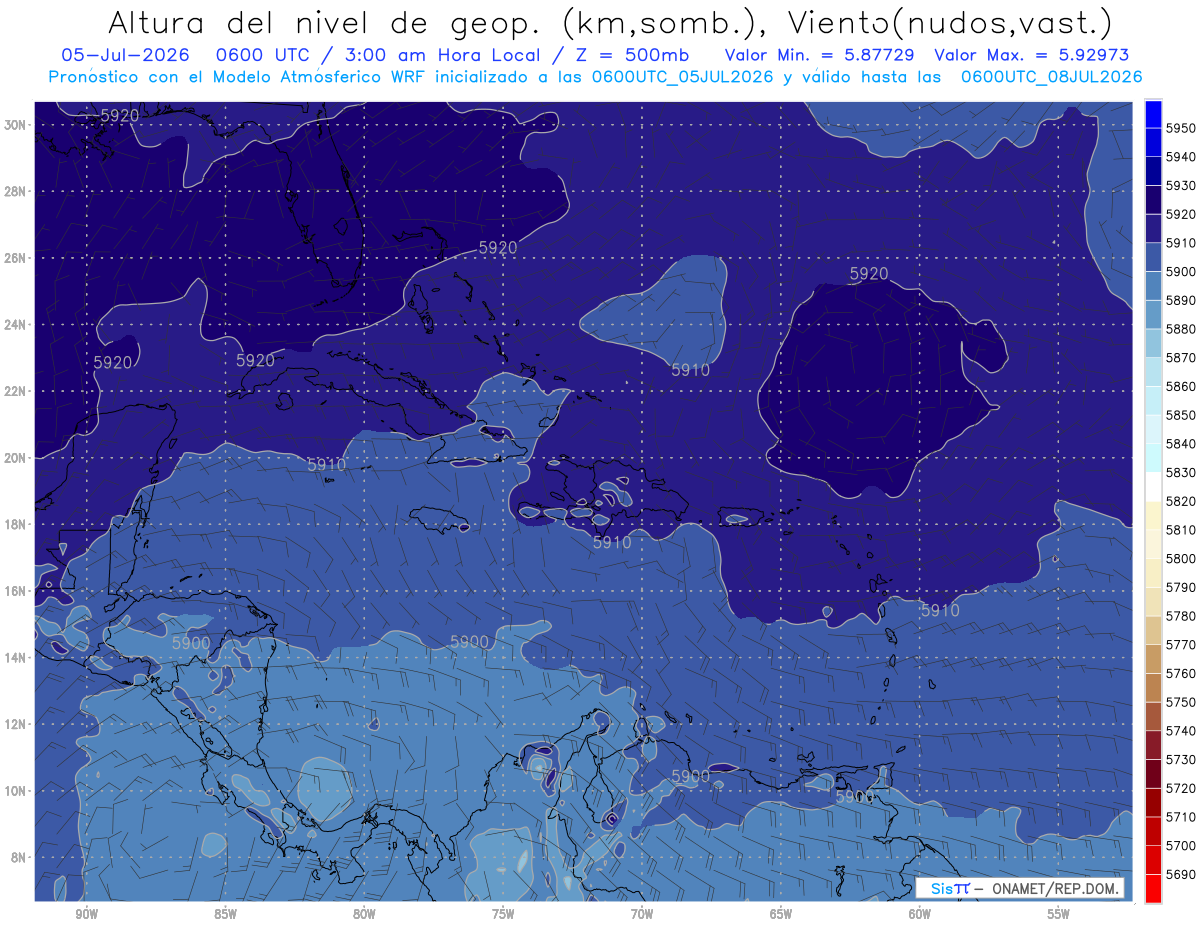Click the "18N" latitude axis label

tap(16, 524)
